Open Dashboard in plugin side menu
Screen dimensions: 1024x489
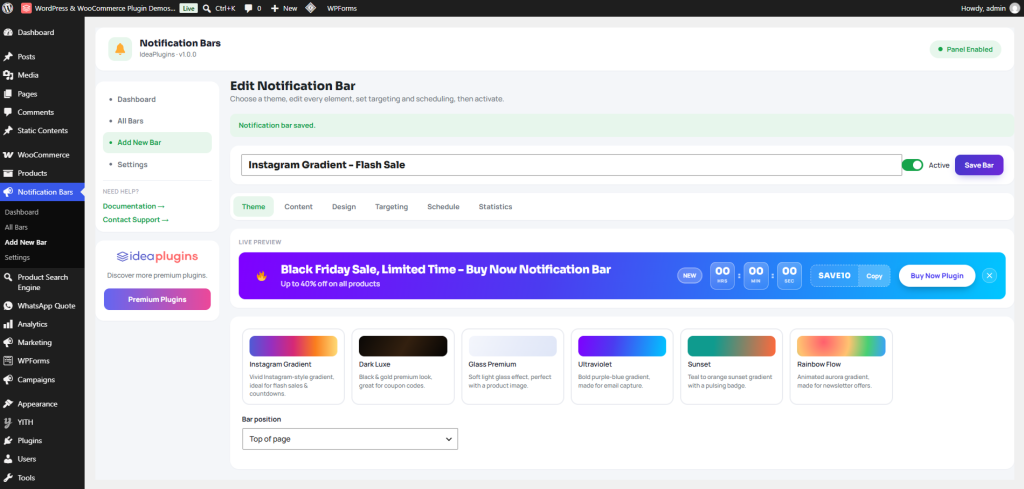pos(157,99)
